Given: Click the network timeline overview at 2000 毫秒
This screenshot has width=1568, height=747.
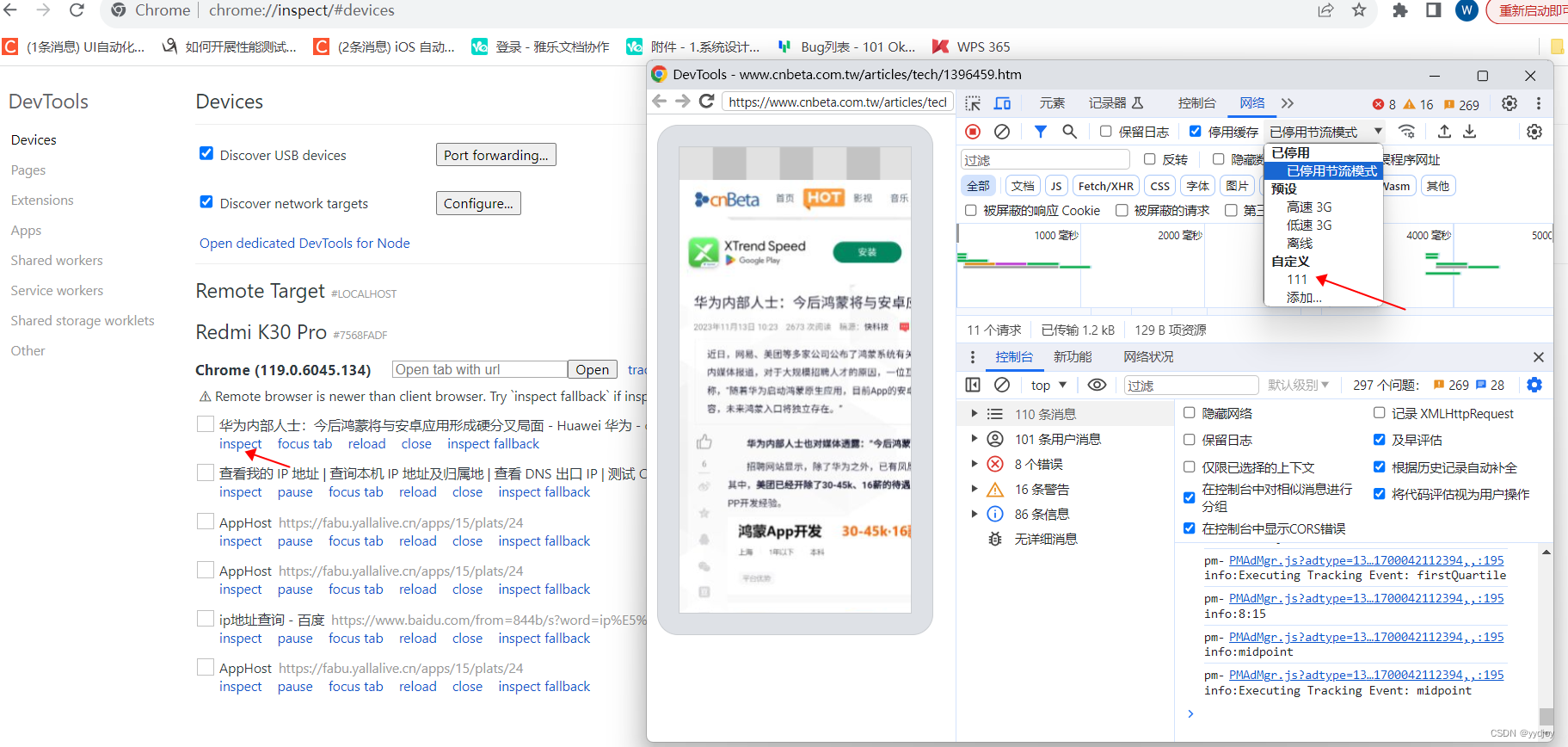Looking at the screenshot, I should [x=1179, y=235].
